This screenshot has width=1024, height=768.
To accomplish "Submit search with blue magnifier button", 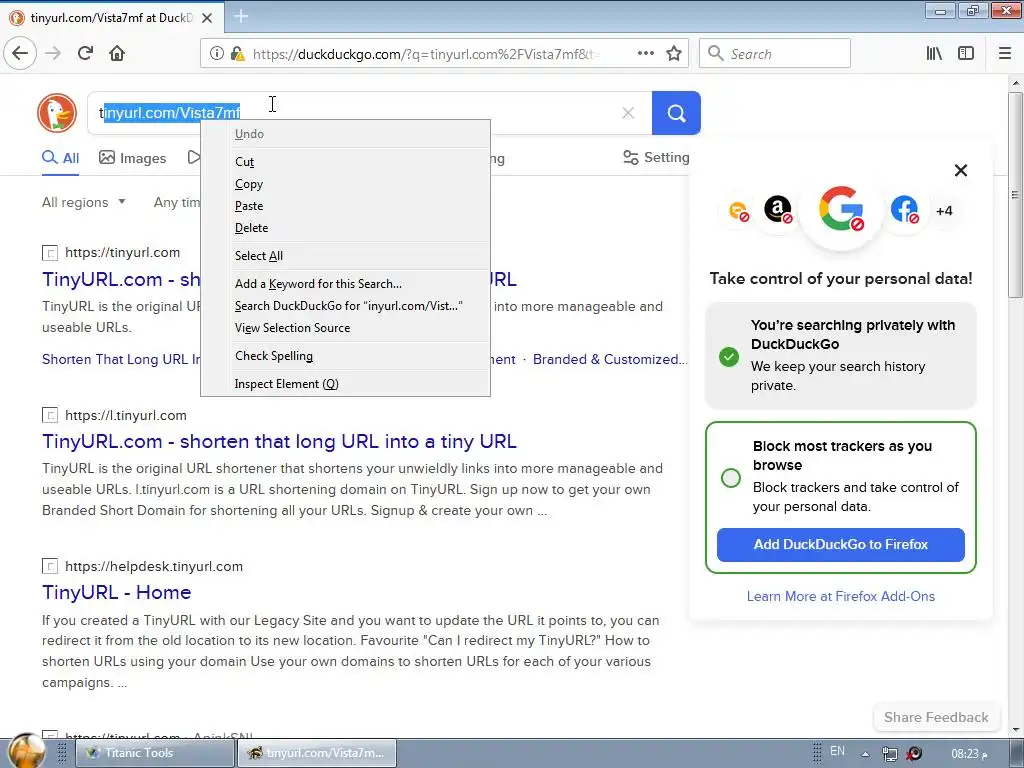I will point(676,113).
